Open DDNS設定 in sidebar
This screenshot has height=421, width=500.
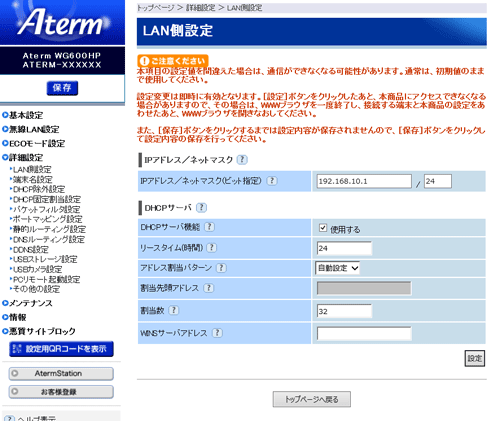tap(30, 249)
